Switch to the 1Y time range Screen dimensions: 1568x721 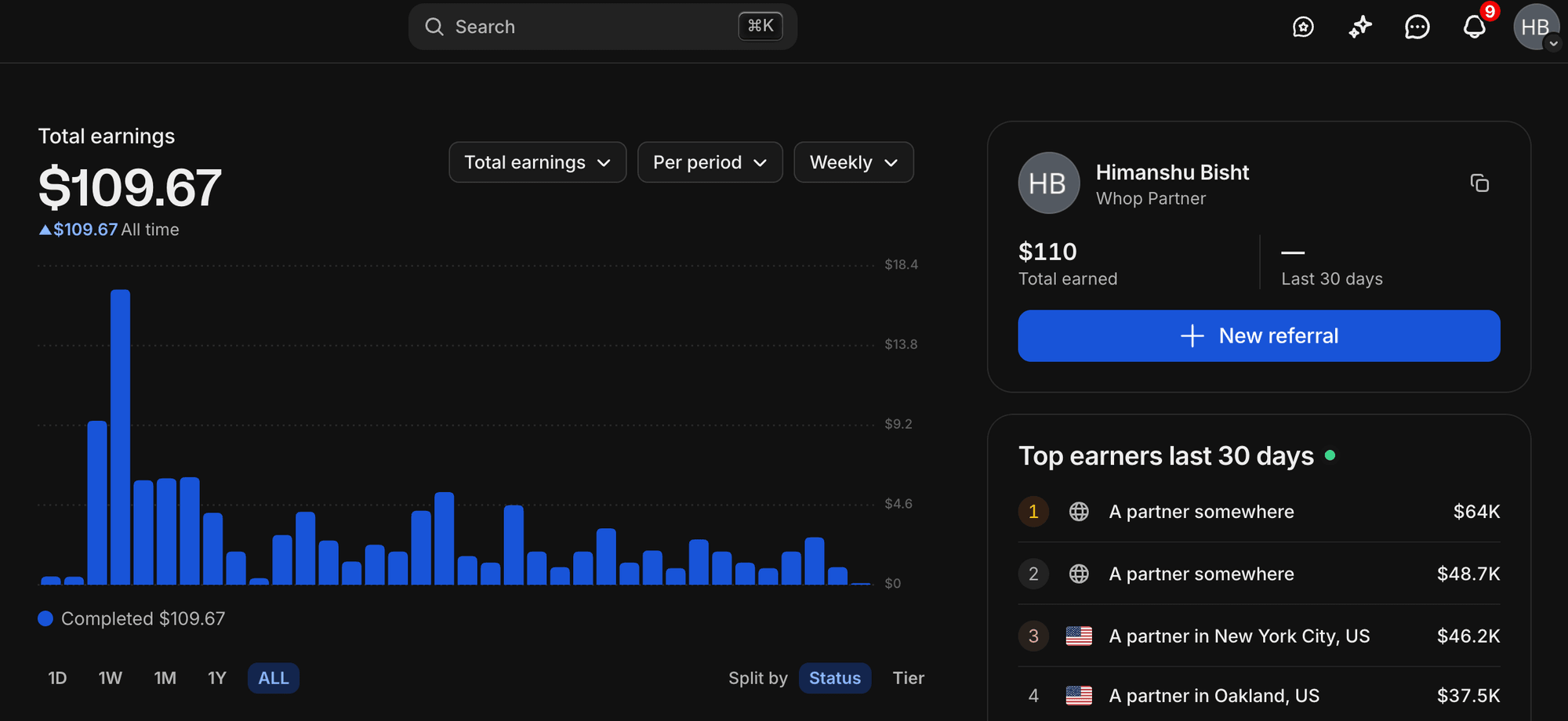click(x=217, y=678)
